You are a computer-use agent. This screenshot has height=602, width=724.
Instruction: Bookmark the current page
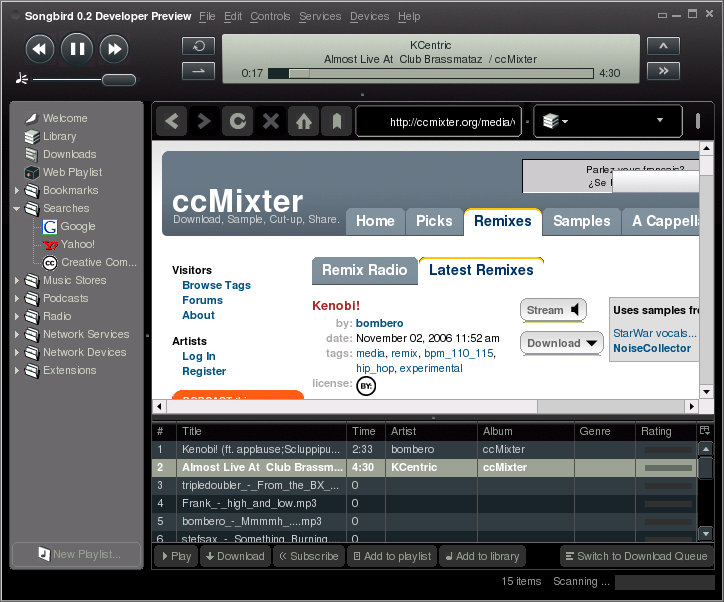click(x=337, y=121)
